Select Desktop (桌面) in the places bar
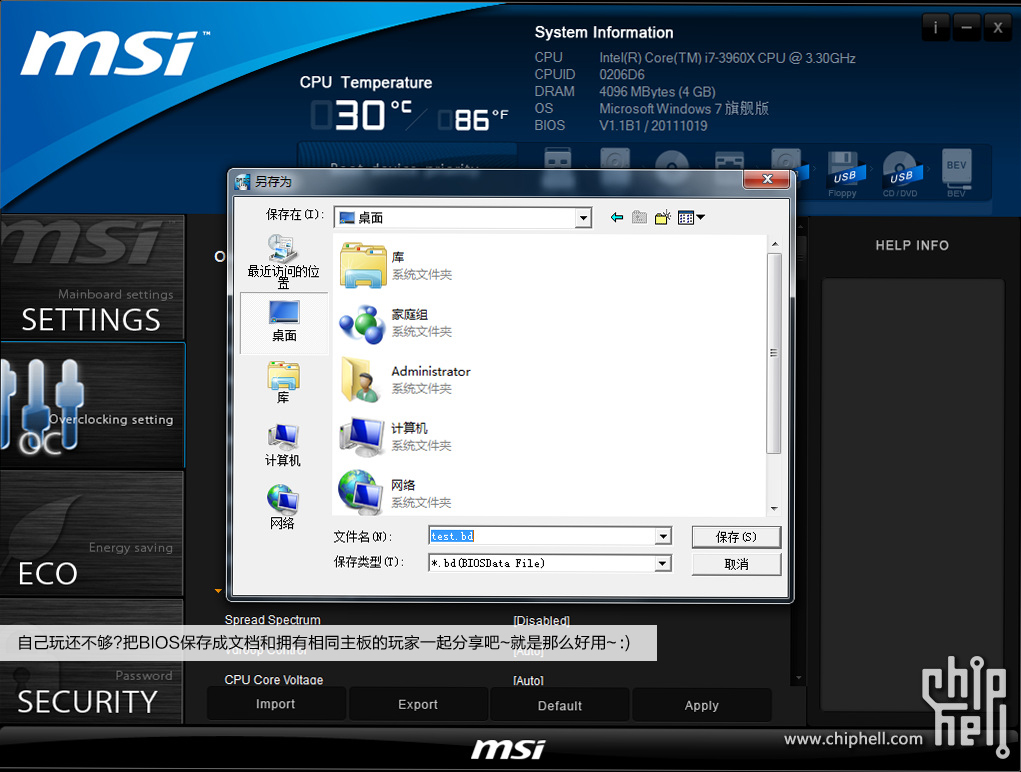Screen dimensions: 1021x772 284,322
